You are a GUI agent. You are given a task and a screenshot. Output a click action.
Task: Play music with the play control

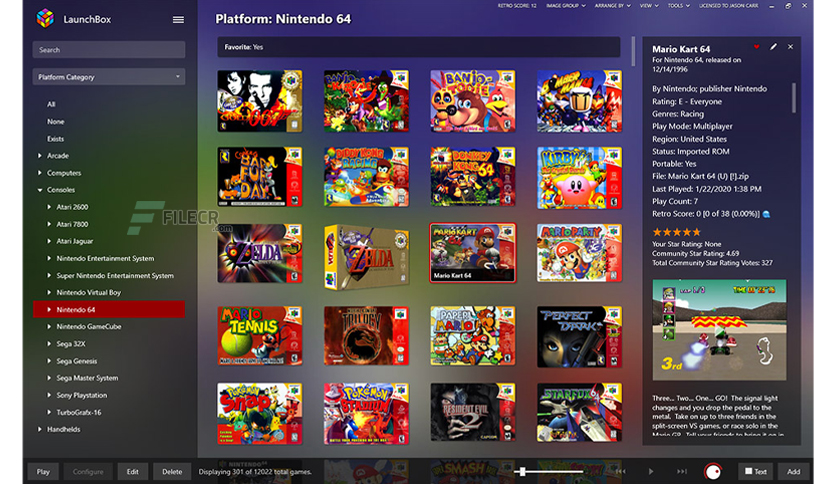click(650, 471)
